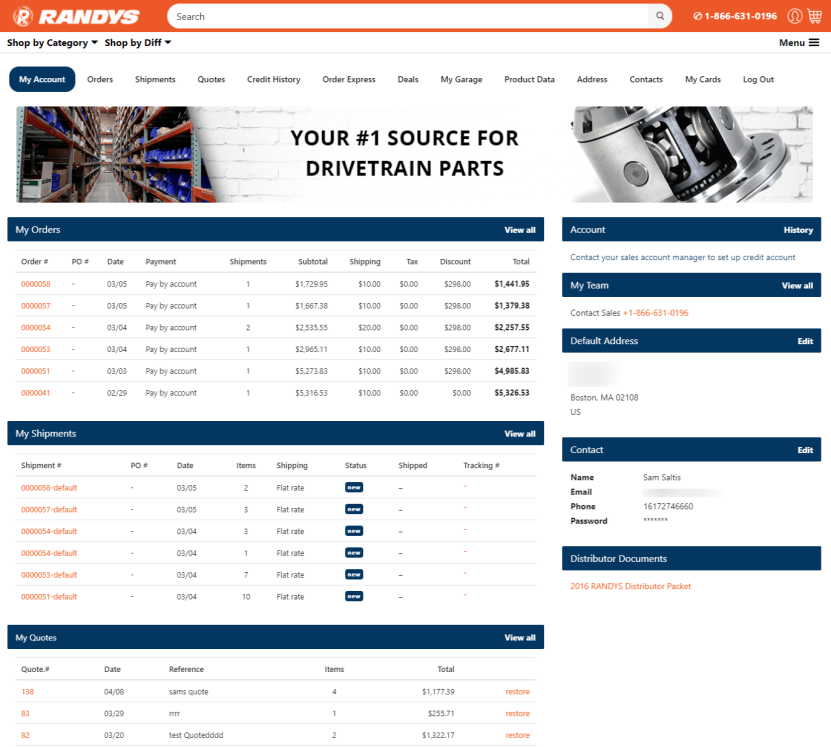Open Account History
Image resolution: width=831 pixels, height=747 pixels.
pyautogui.click(x=798, y=229)
